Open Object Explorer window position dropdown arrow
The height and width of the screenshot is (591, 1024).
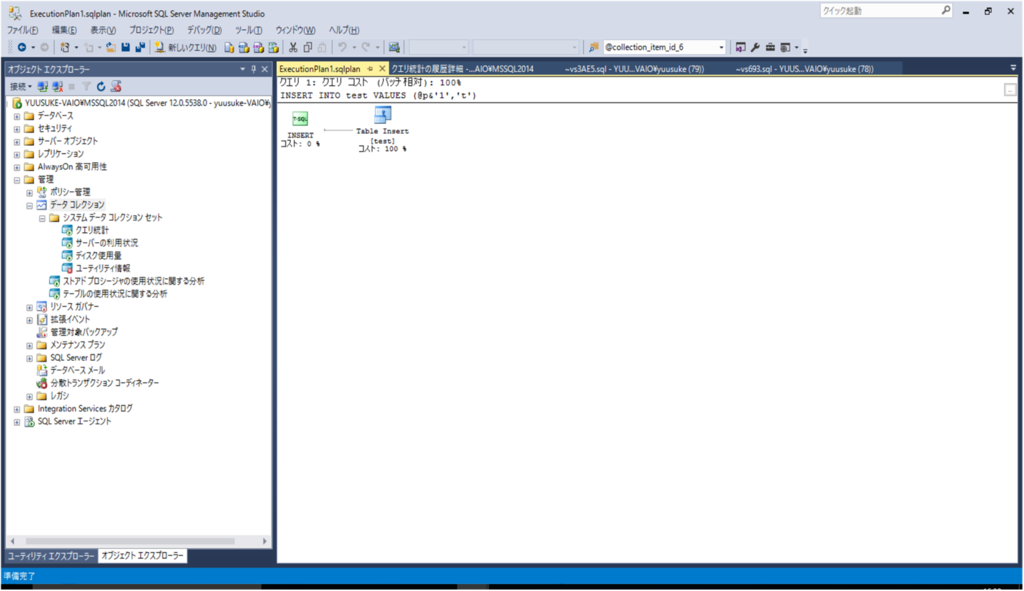pos(242,69)
